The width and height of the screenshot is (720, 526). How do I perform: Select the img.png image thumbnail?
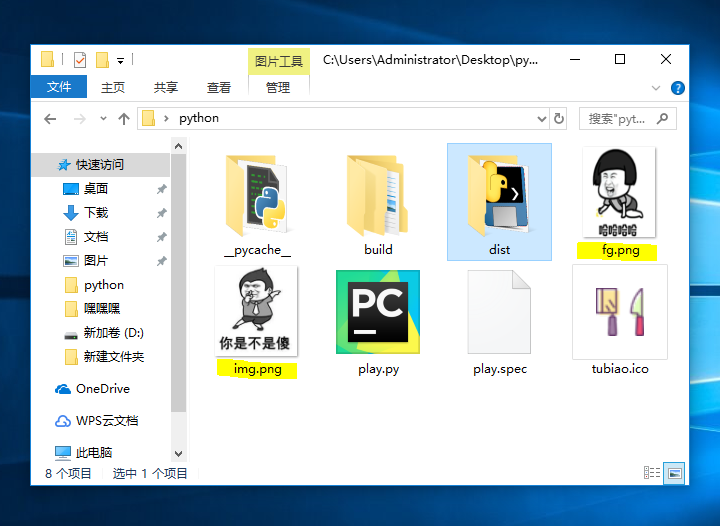click(256, 311)
